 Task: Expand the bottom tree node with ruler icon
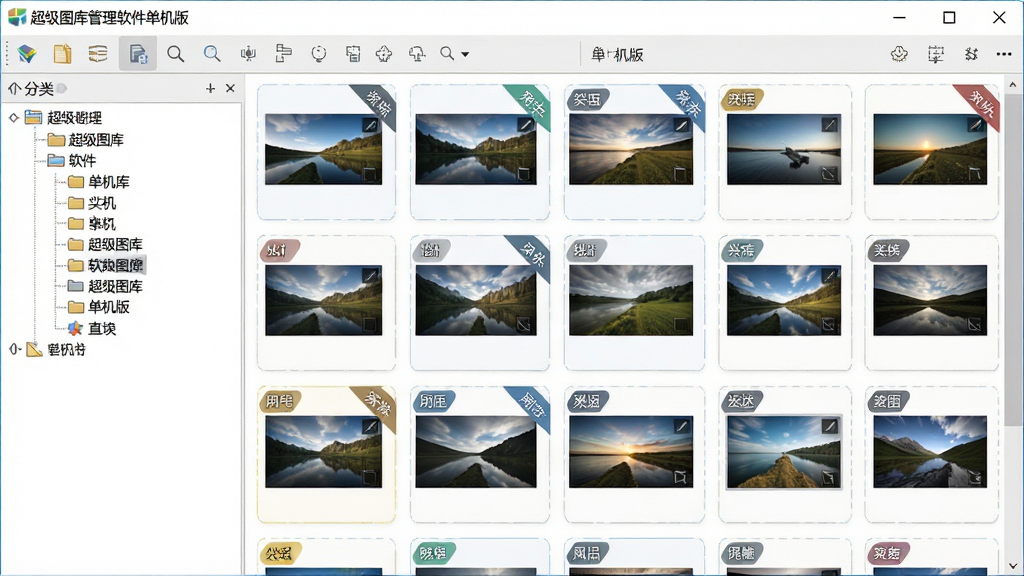tap(14, 349)
